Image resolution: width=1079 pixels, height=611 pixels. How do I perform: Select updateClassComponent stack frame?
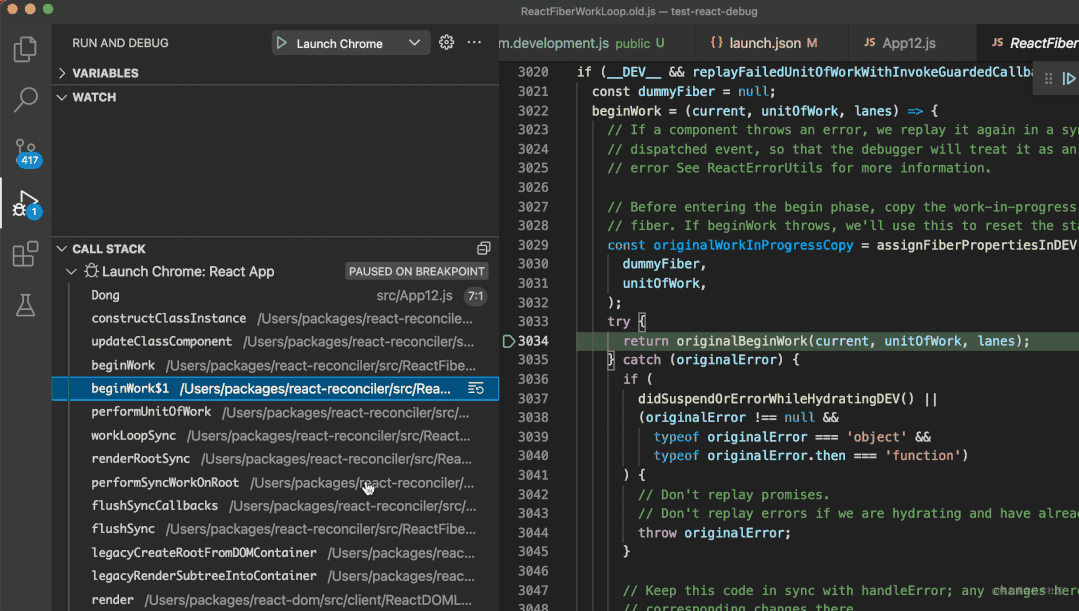point(275,342)
